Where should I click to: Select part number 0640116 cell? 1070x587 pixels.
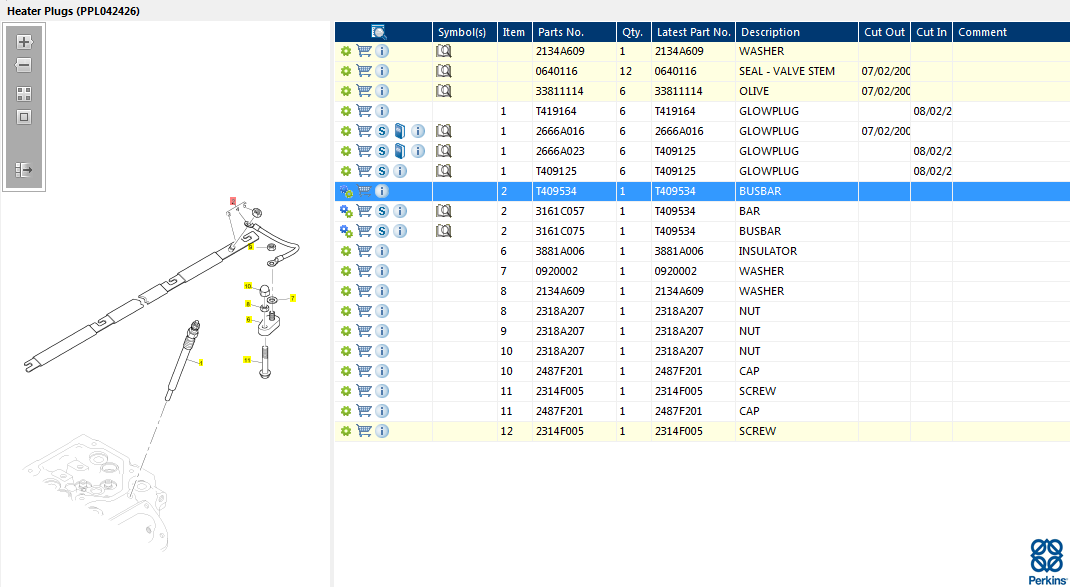pyautogui.click(x=574, y=71)
